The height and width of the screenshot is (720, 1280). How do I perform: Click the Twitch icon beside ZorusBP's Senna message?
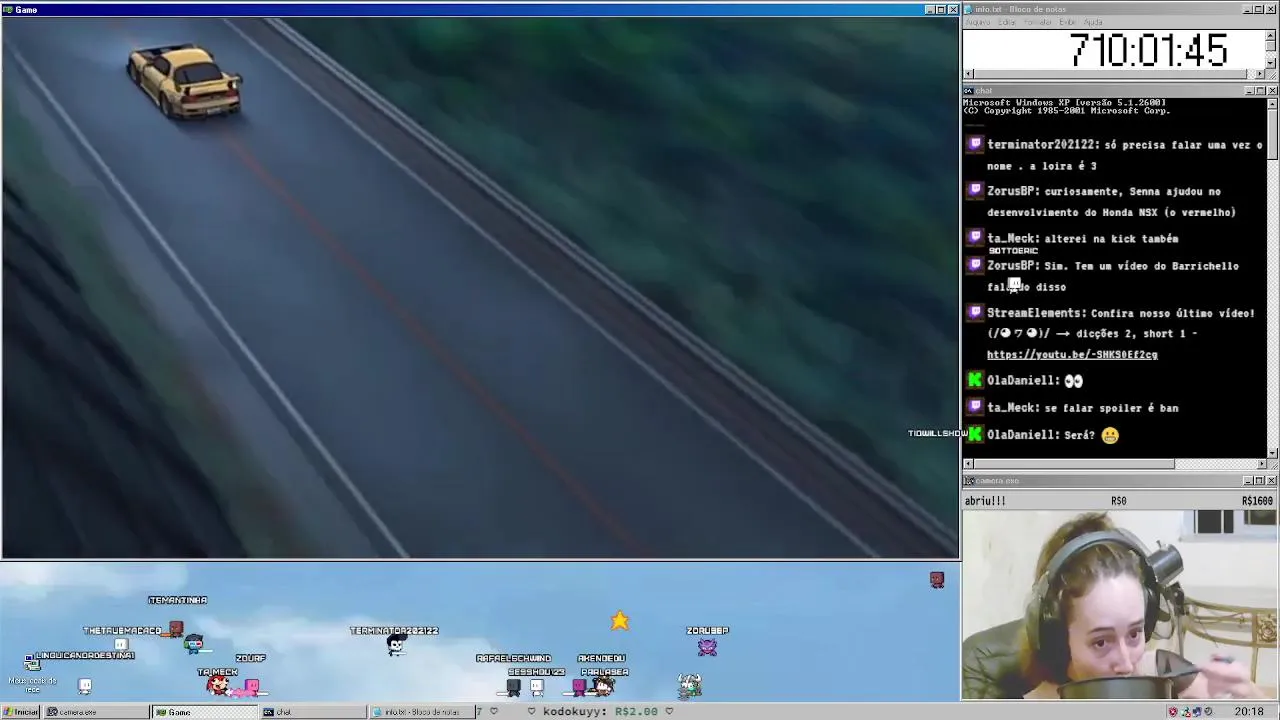tap(975, 191)
